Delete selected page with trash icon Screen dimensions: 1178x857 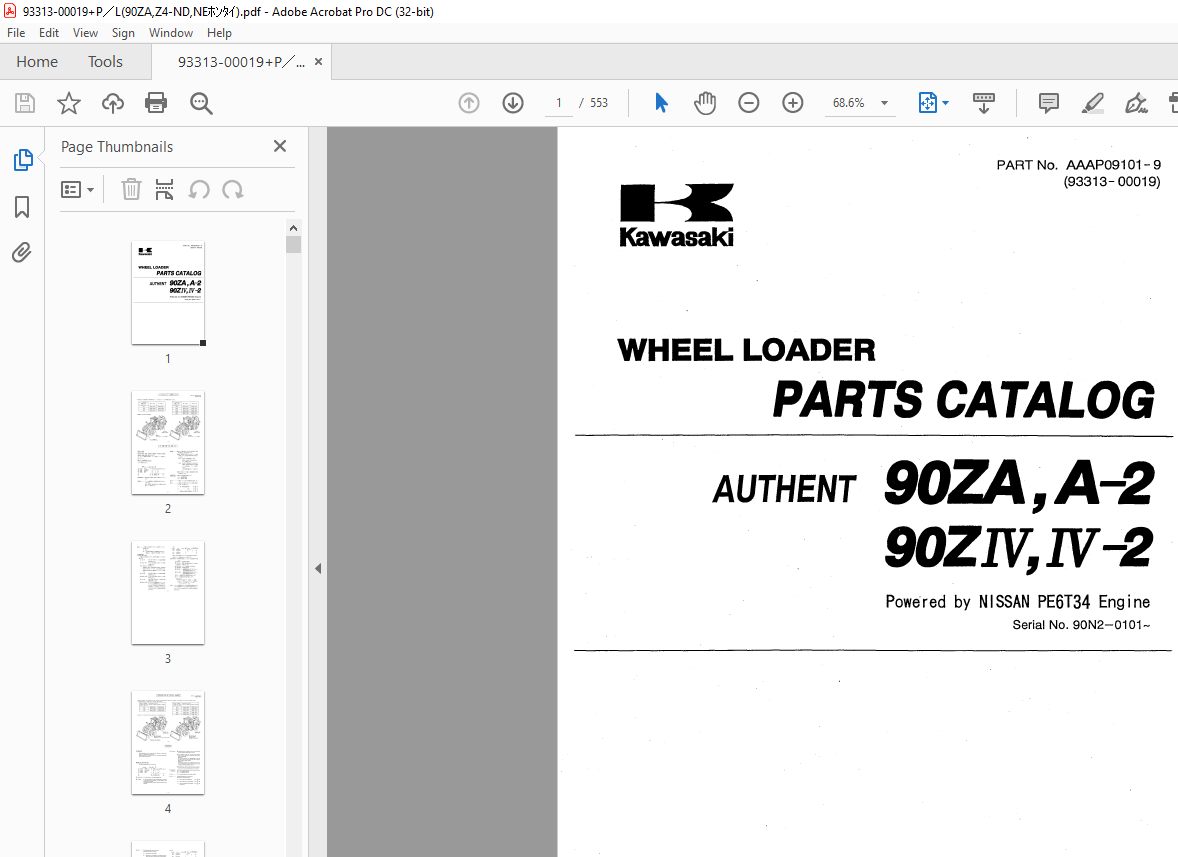(x=131, y=189)
